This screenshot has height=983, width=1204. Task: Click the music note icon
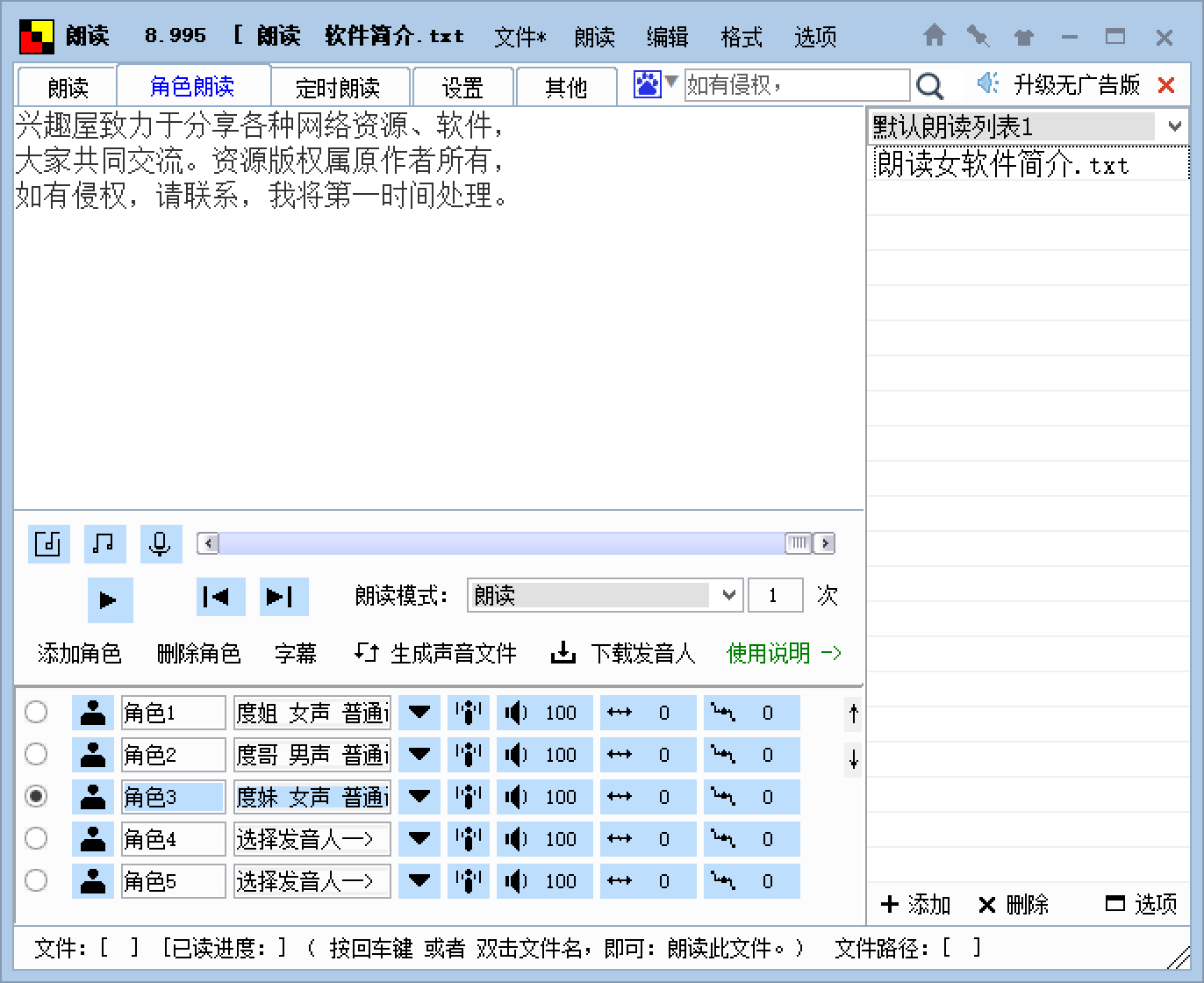(104, 544)
